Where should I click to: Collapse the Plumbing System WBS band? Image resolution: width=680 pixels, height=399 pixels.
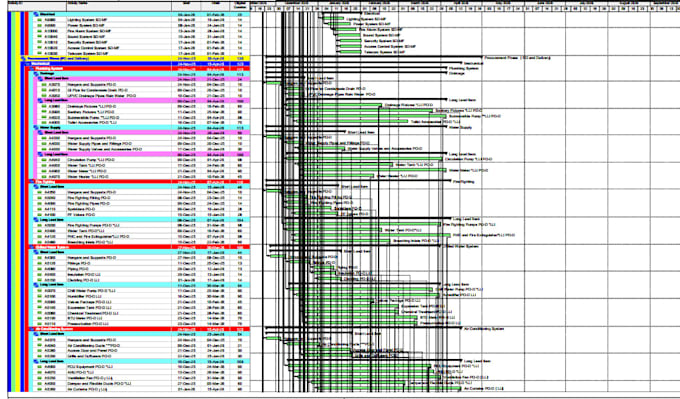32,69
